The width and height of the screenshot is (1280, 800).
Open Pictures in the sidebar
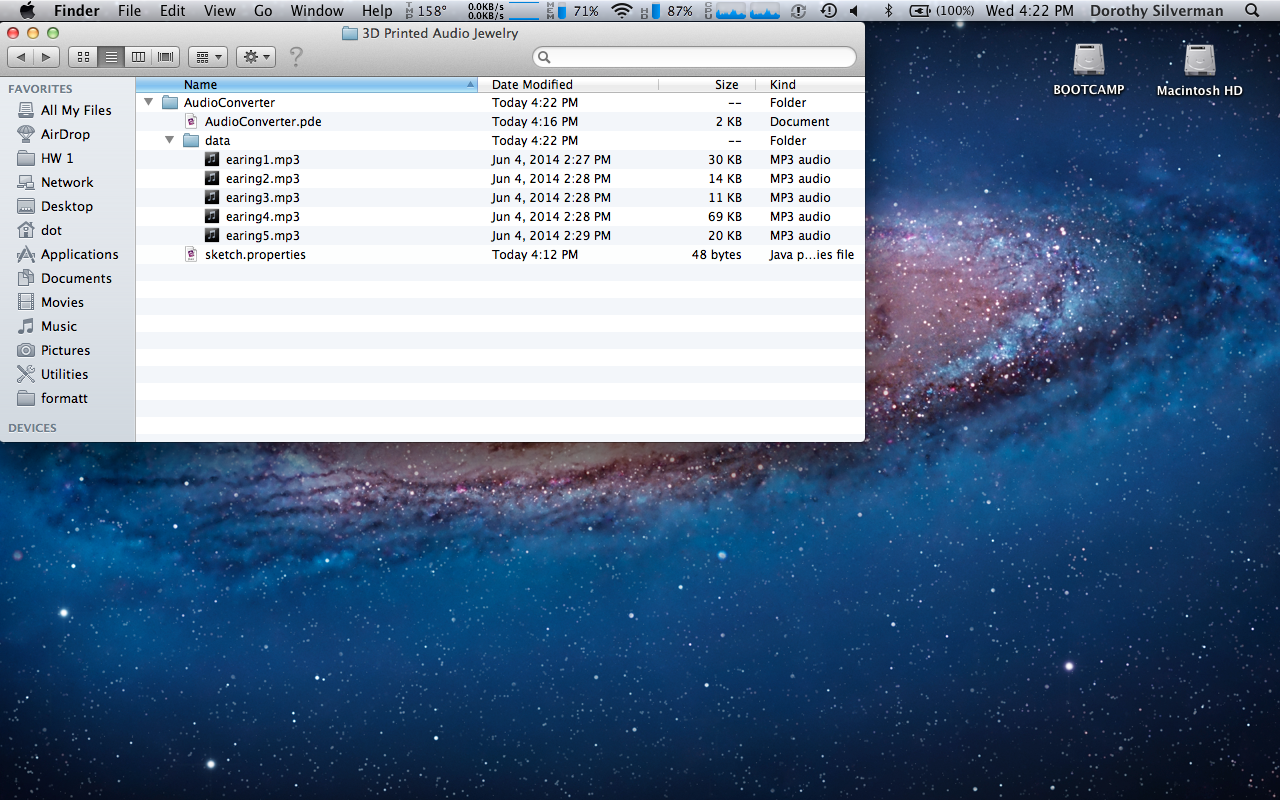pyautogui.click(x=54, y=350)
